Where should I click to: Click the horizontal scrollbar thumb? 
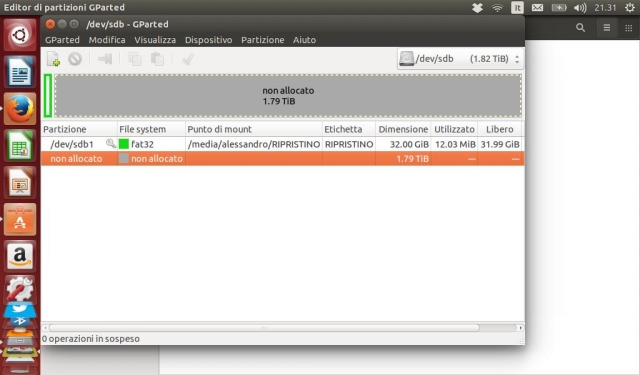(x=264, y=328)
